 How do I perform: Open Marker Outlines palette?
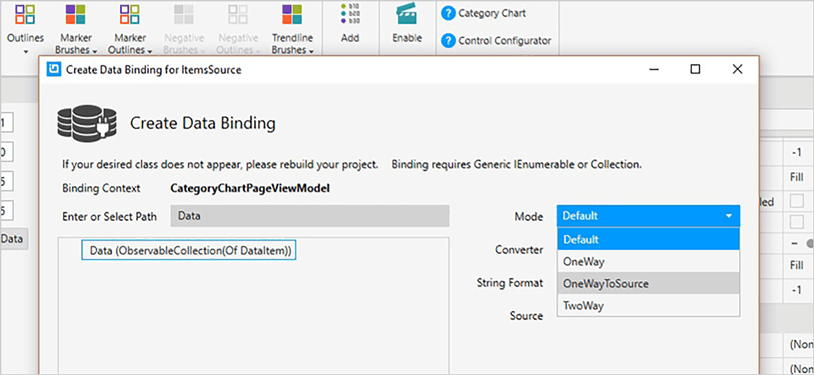[x=130, y=29]
